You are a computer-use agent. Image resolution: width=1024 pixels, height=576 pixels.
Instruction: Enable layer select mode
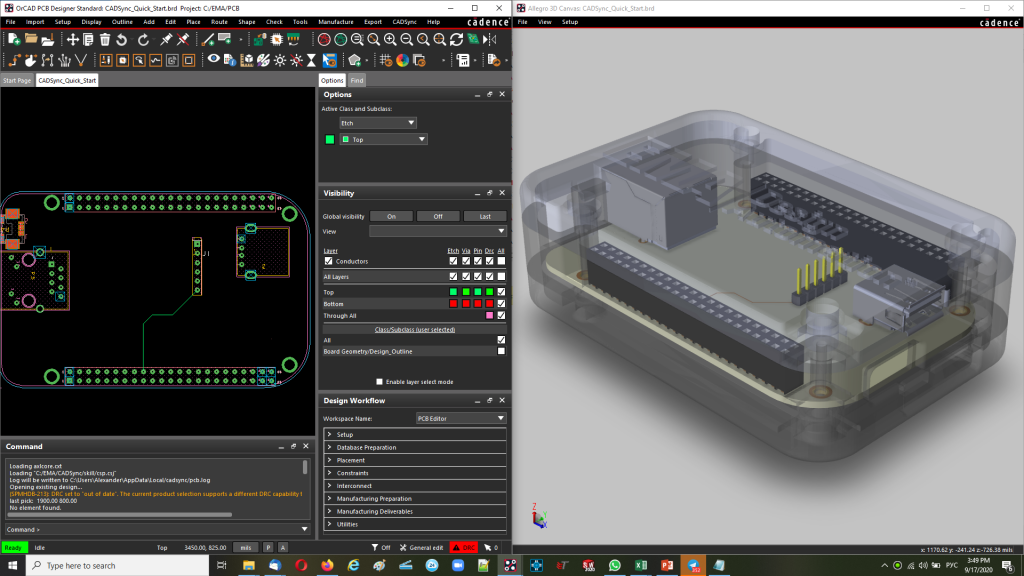click(x=378, y=380)
